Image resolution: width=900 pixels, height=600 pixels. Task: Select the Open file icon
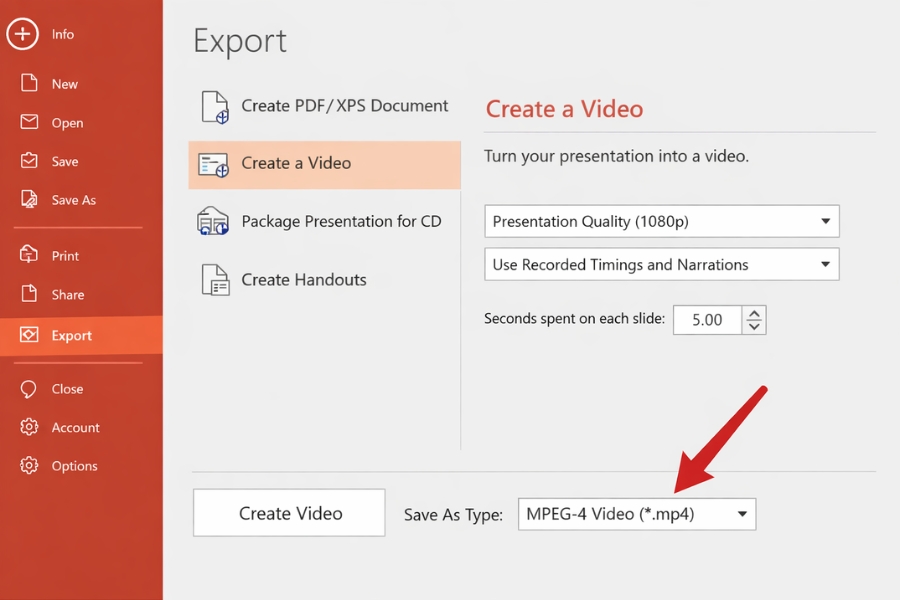(x=30, y=122)
